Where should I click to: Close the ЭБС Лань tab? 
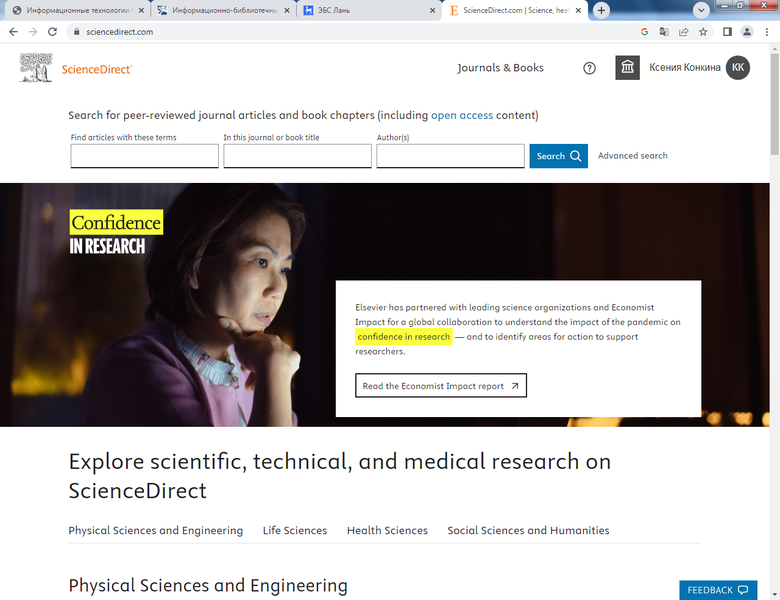432,10
